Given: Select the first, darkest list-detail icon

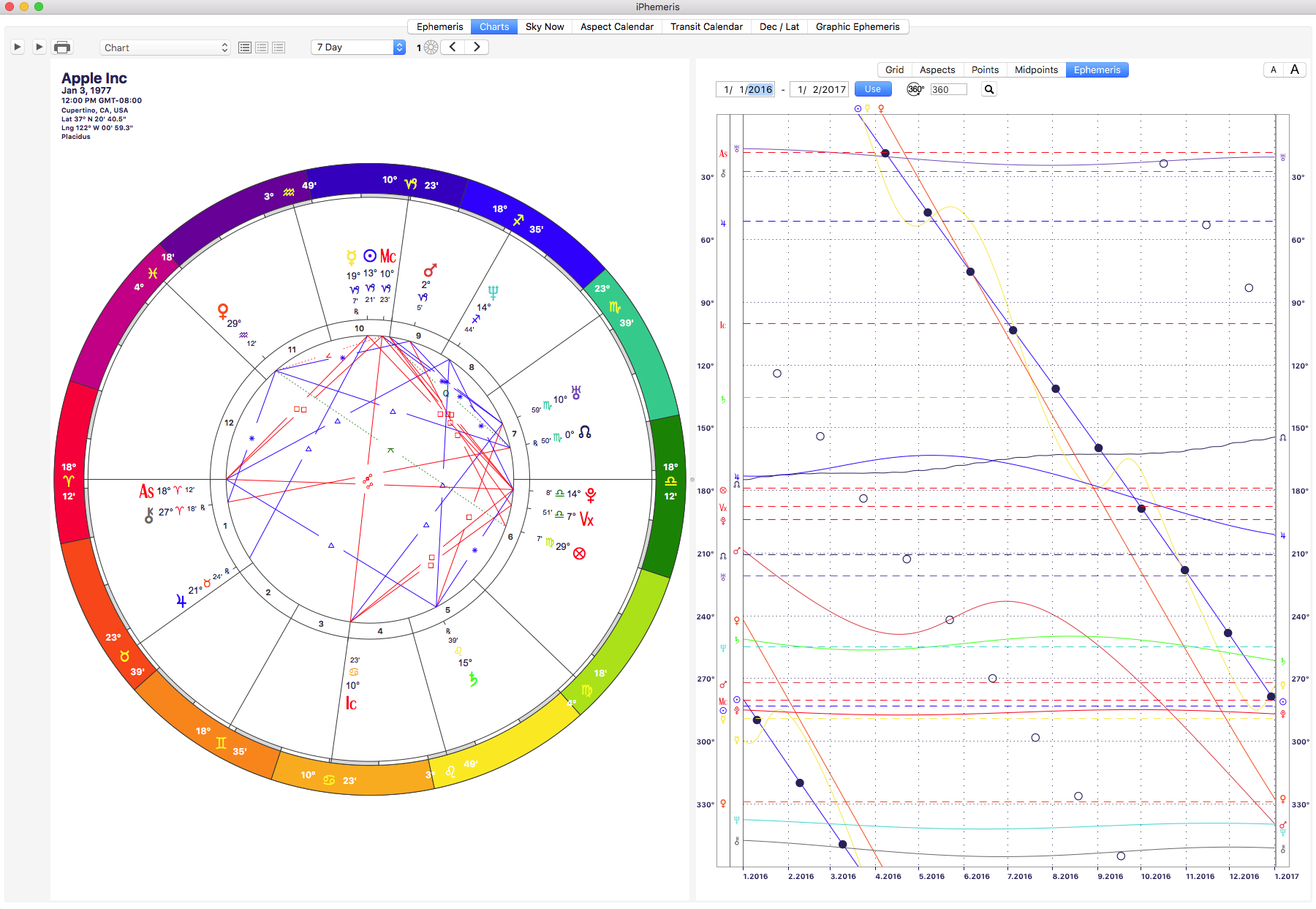Looking at the screenshot, I should click(245, 48).
